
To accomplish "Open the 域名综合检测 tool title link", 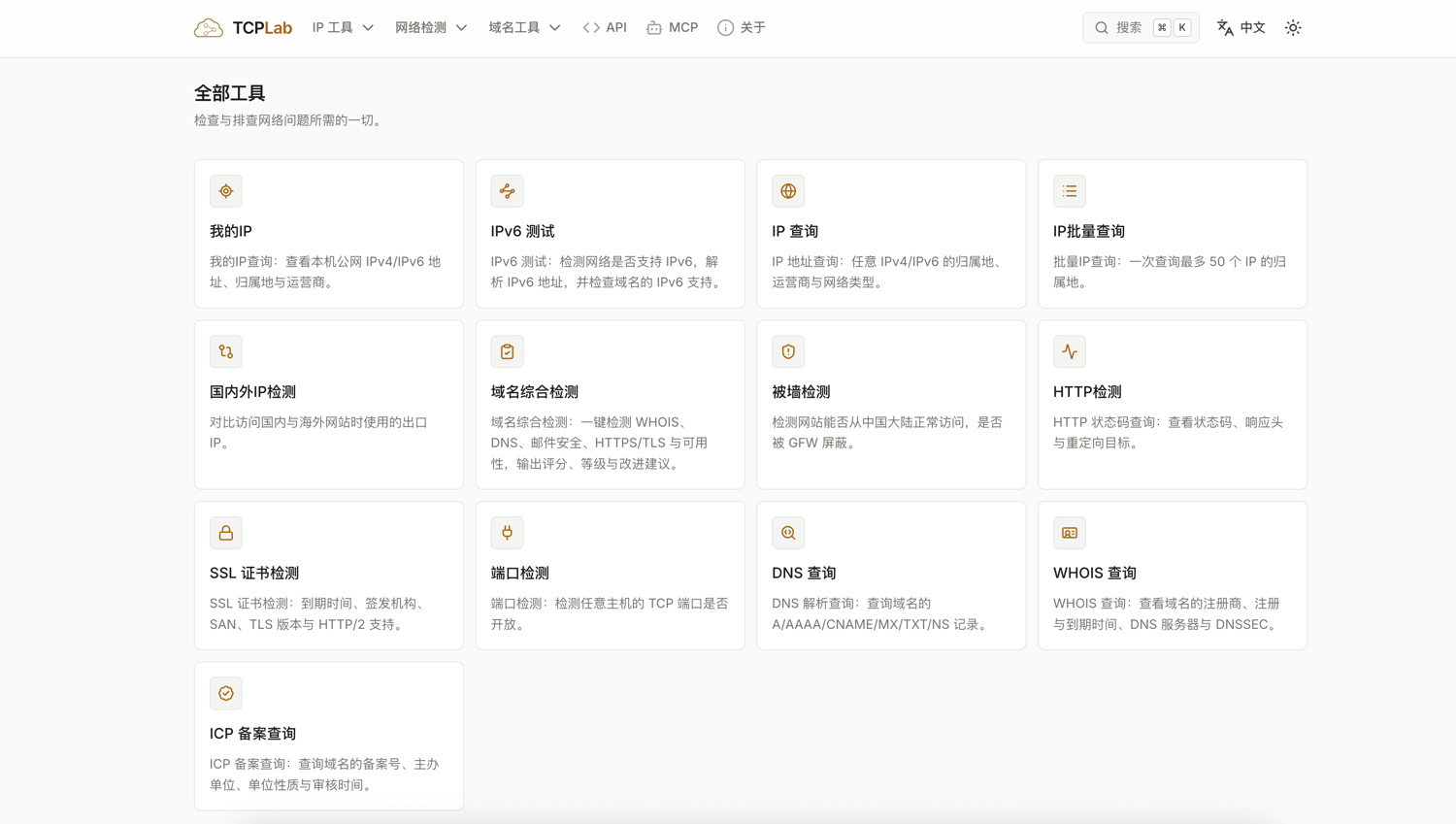I will (x=534, y=392).
